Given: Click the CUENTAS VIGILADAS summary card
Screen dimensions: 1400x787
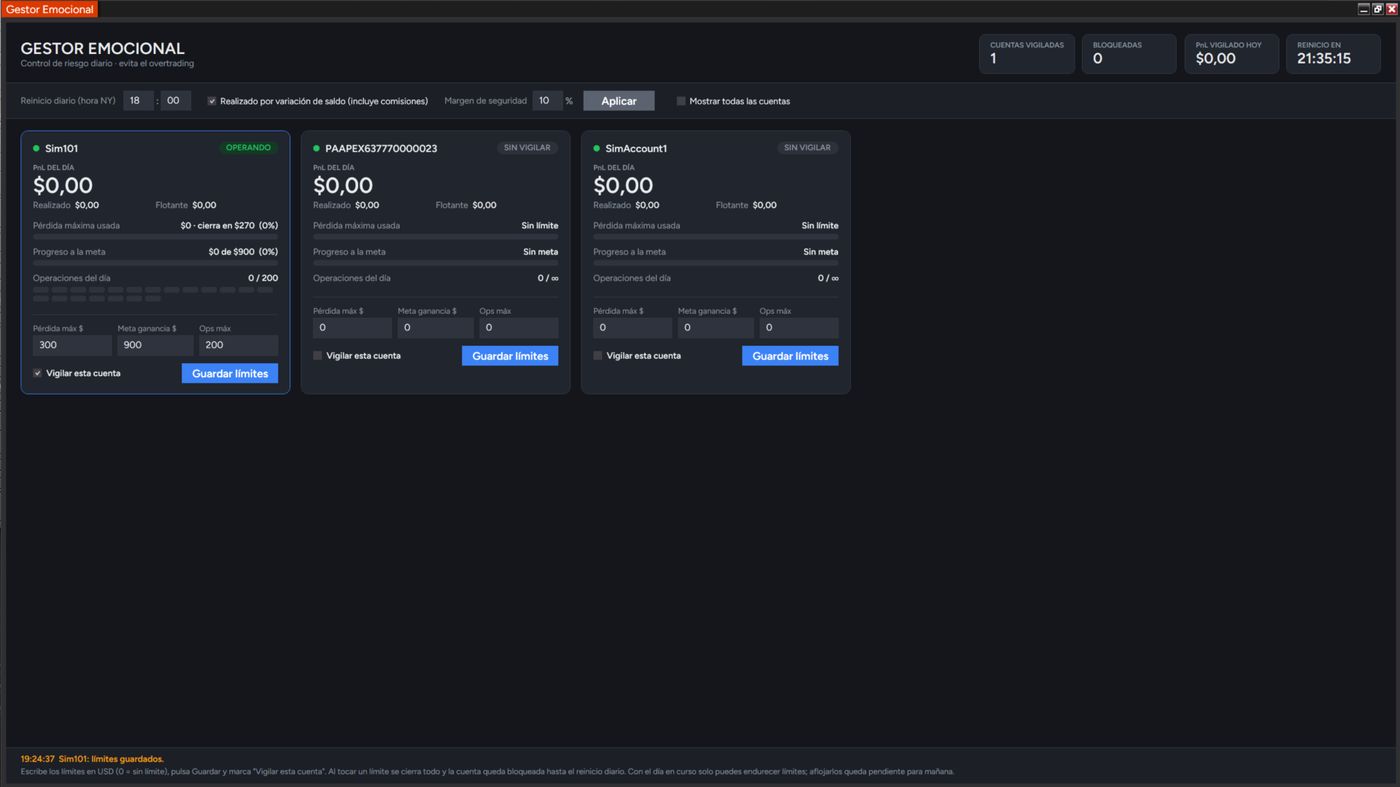Looking at the screenshot, I should click(x=1027, y=54).
